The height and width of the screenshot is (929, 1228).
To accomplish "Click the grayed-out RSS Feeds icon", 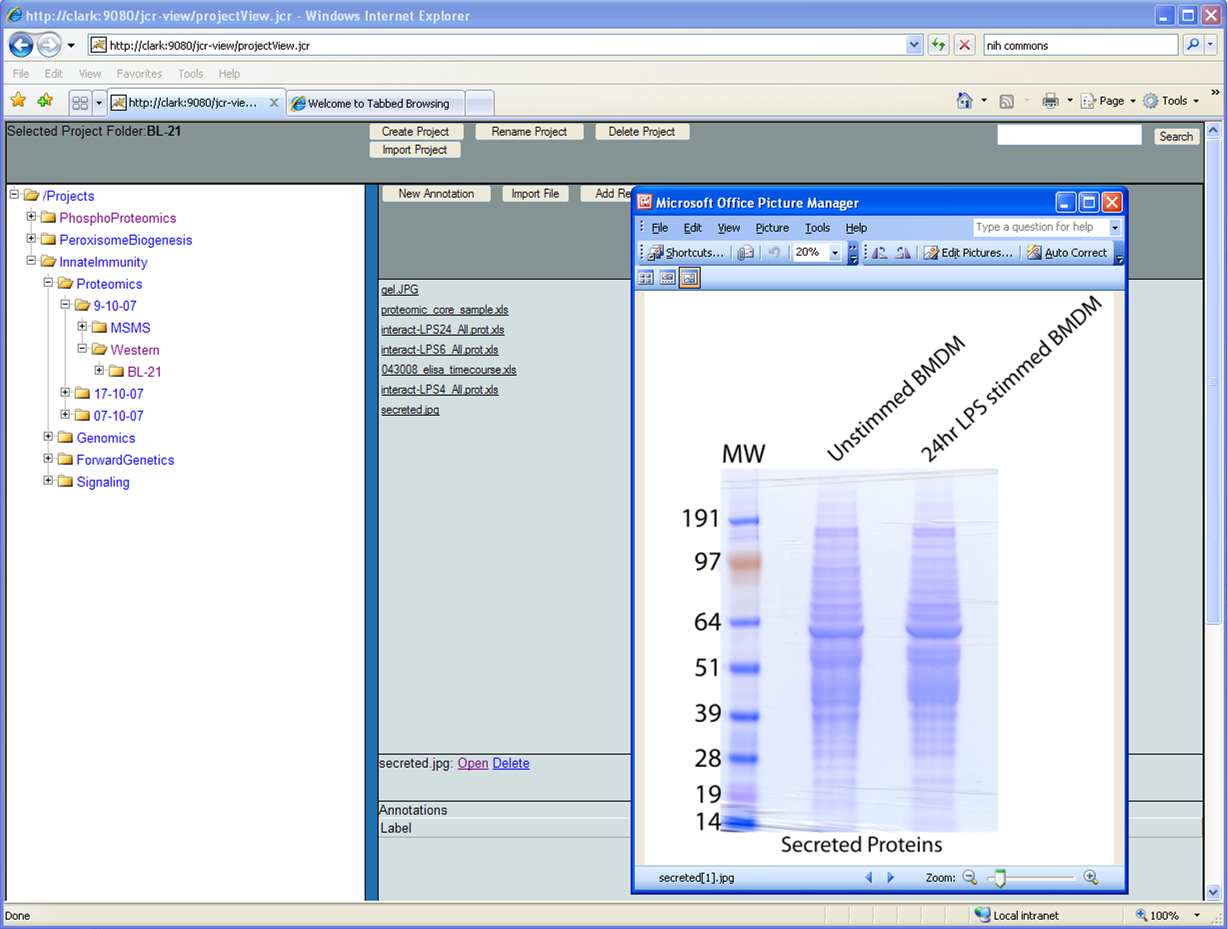I will pos(1007,100).
